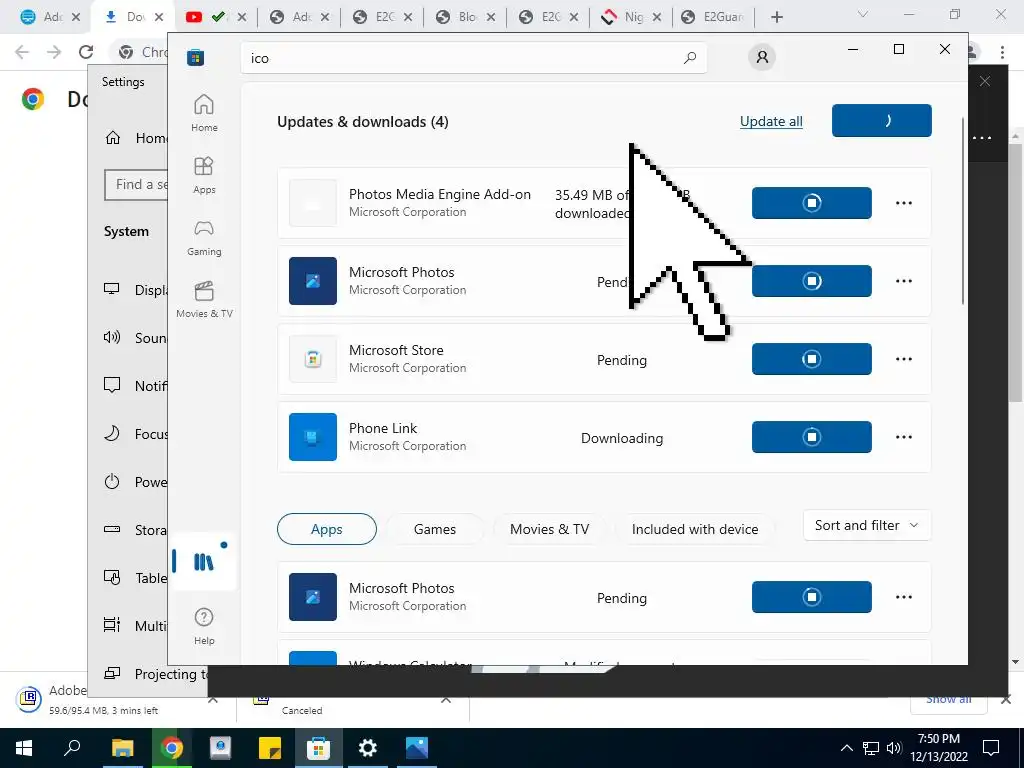
Task: Open Movies & TV in Store sidebar
Action: tap(204, 299)
